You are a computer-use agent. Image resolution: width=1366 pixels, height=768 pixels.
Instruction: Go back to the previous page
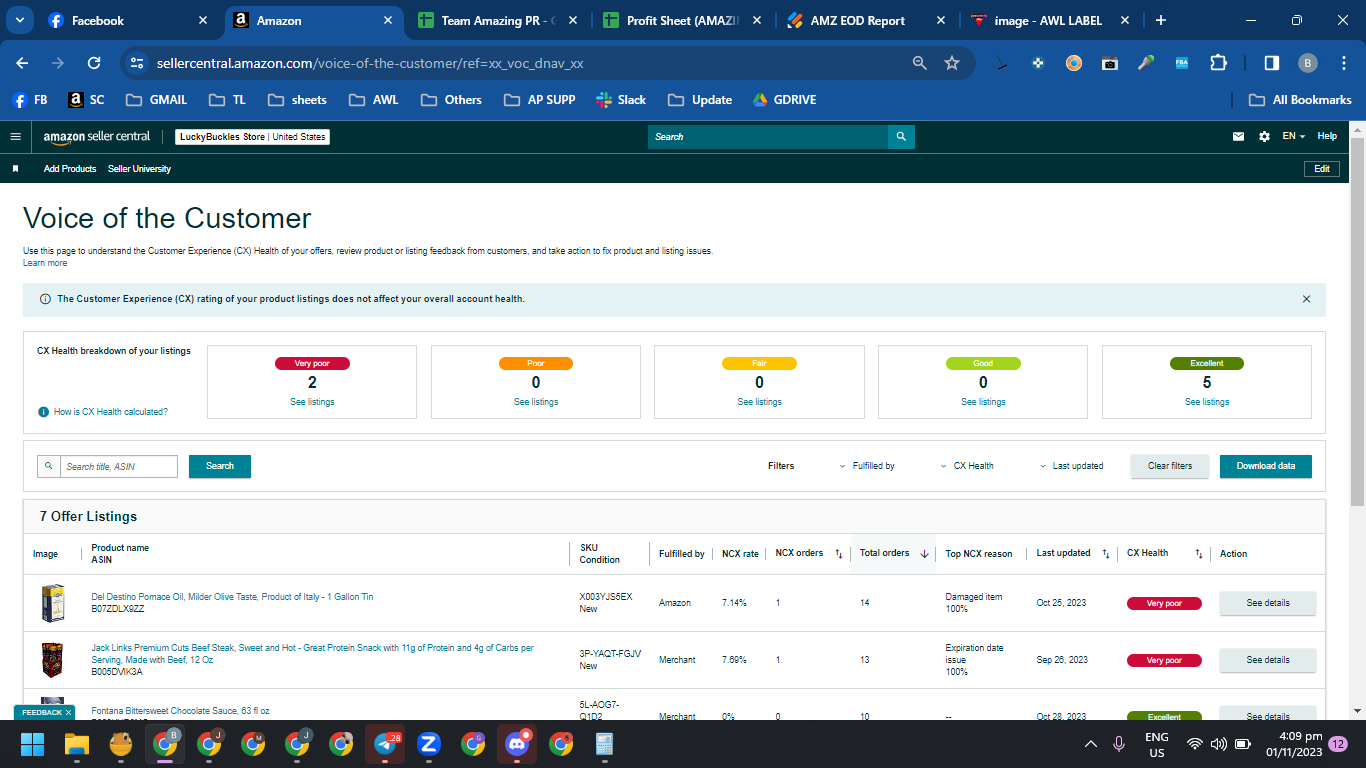pyautogui.click(x=22, y=63)
